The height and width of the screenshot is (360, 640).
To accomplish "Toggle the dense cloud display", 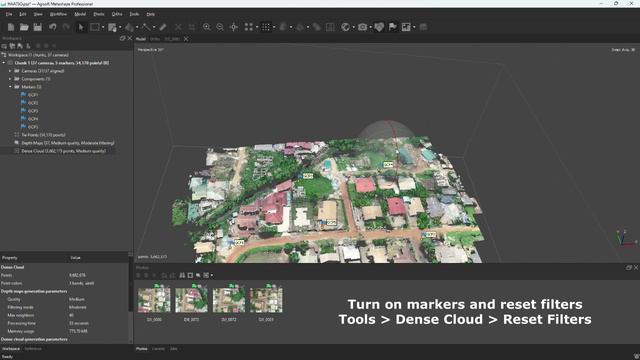I will (x=266, y=27).
